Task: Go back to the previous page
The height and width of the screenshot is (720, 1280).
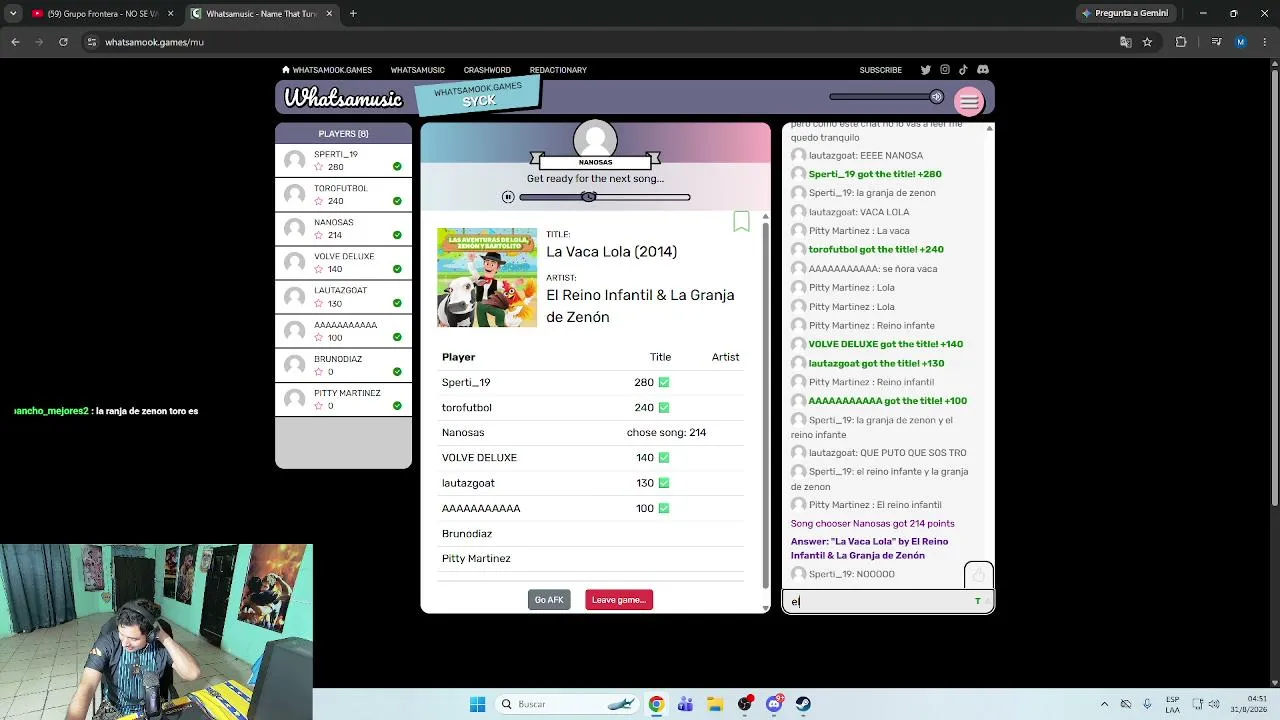Action: [x=15, y=42]
